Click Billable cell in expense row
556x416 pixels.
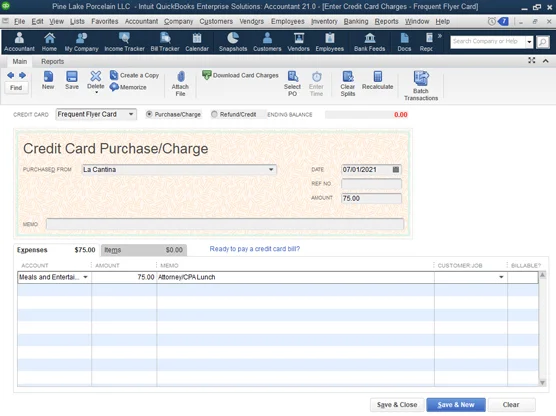523,277
